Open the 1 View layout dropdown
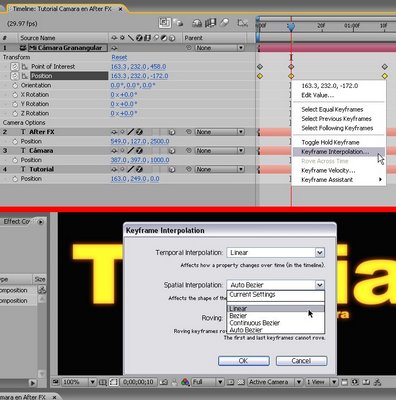This screenshot has width=396, height=400. (x=321, y=382)
